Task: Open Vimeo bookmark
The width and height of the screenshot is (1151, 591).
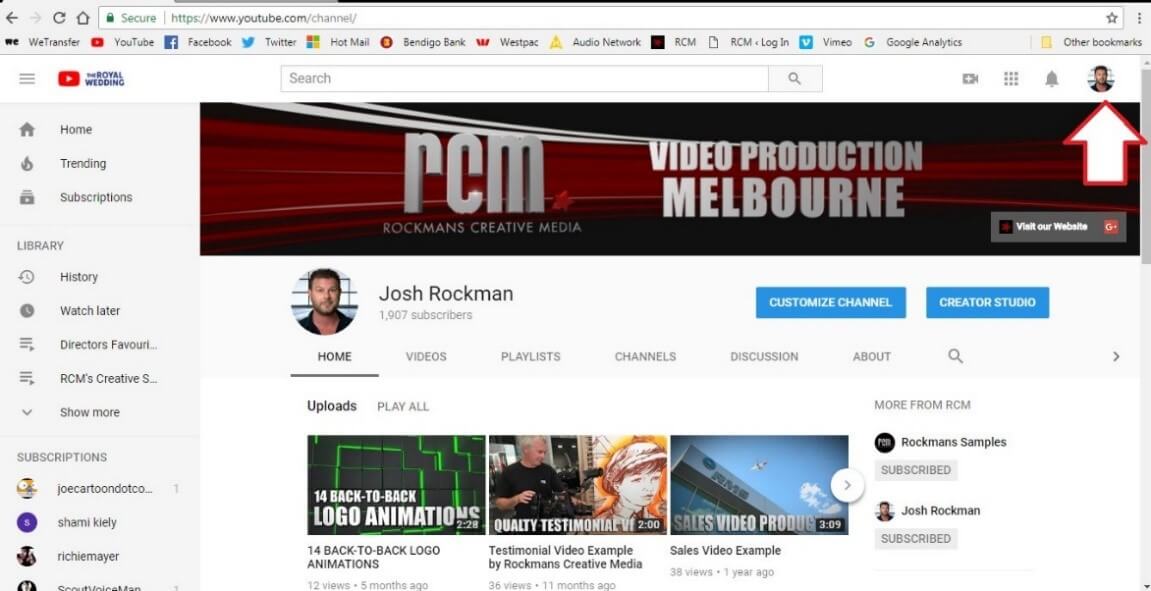Action: pos(826,43)
